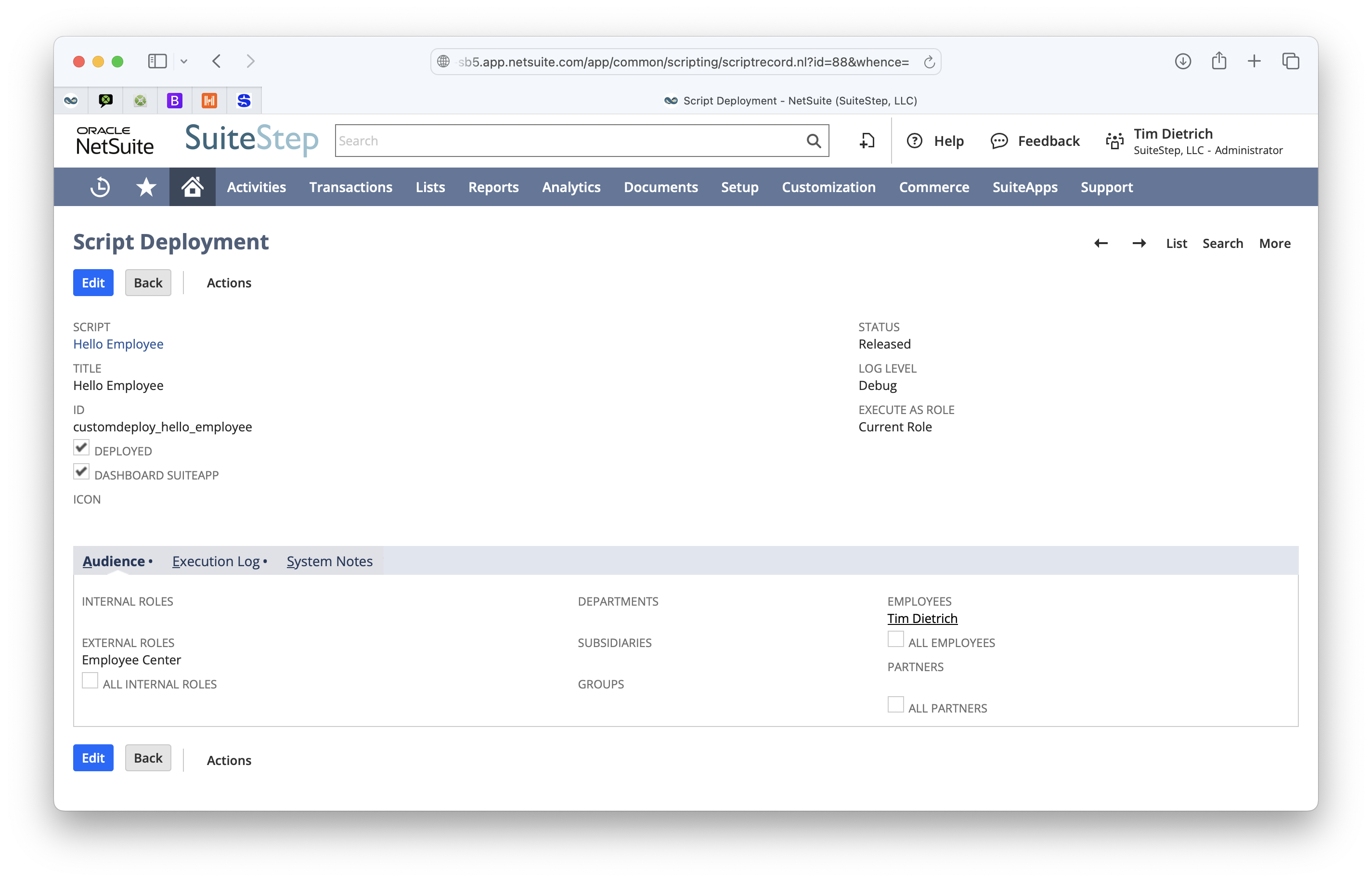Screen dimensions: 1372x882
Task: Open the Create New icon beside search
Action: tap(867, 141)
